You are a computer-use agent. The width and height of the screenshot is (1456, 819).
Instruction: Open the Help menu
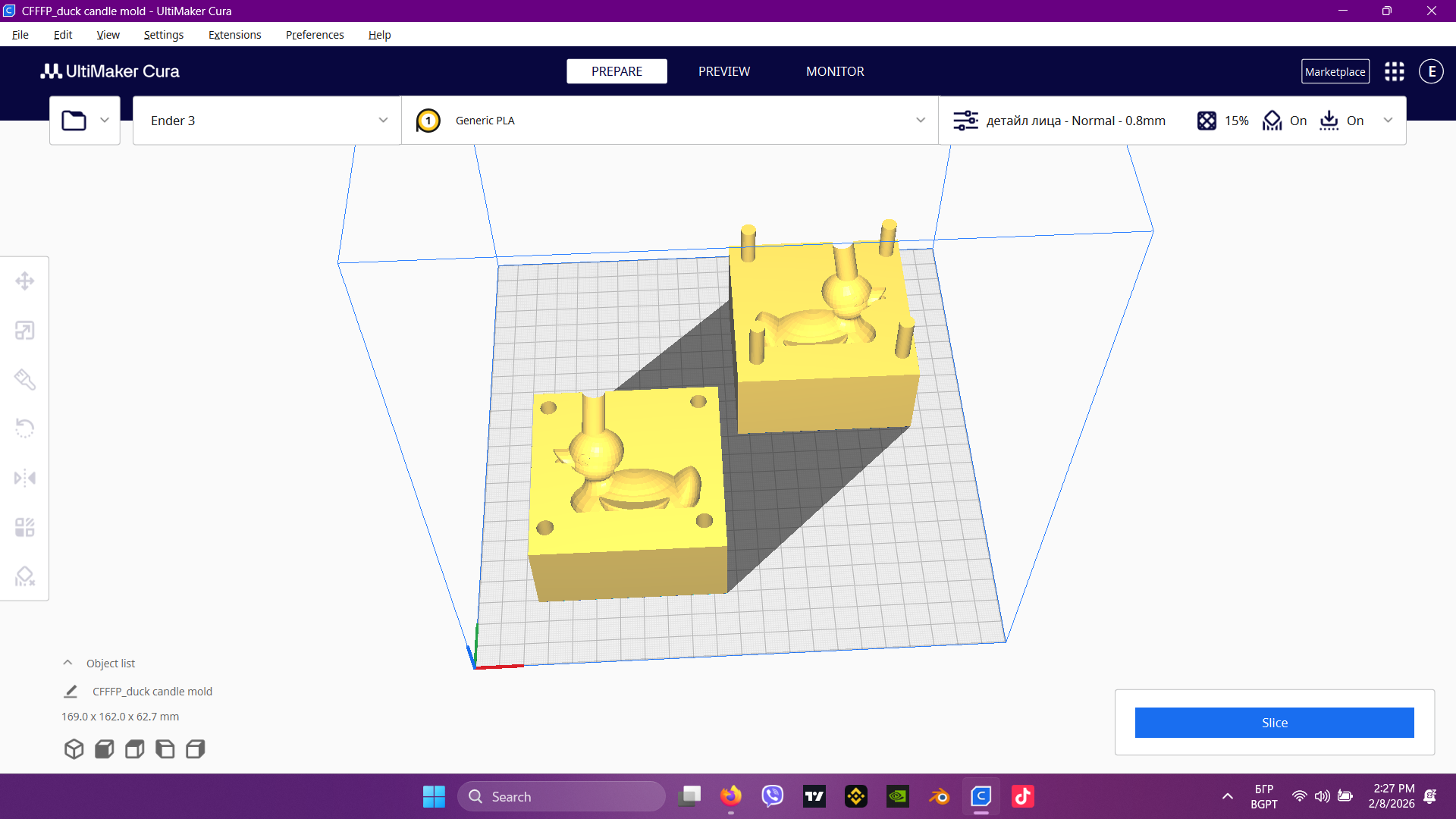pos(379,35)
